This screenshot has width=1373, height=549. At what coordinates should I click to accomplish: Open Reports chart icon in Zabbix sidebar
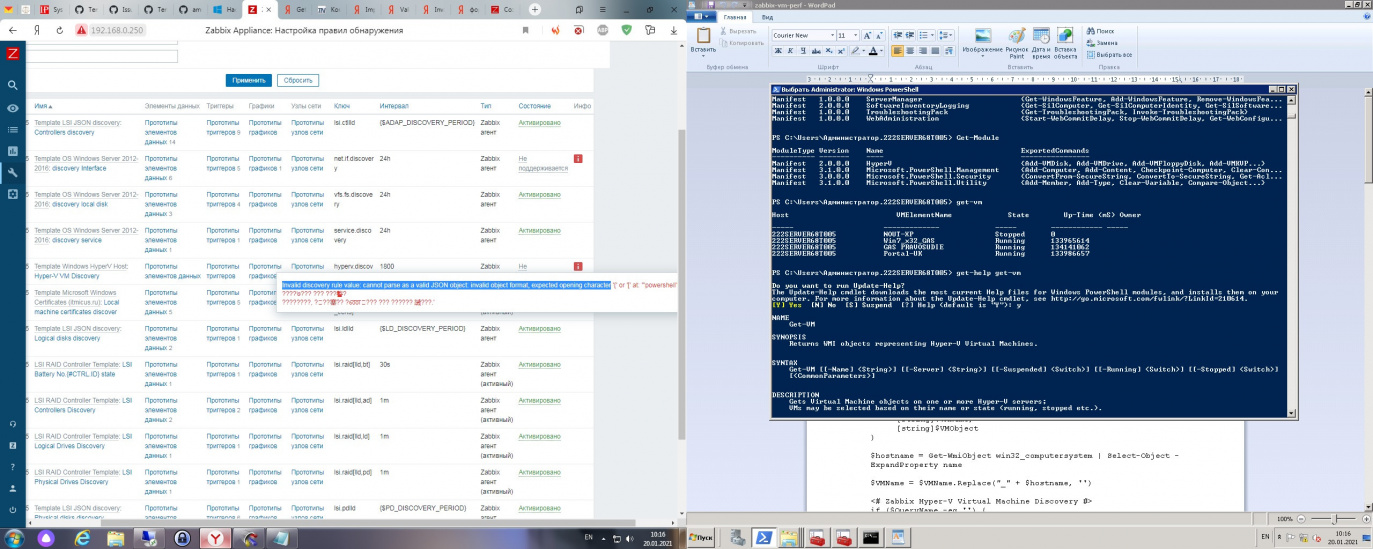12,151
